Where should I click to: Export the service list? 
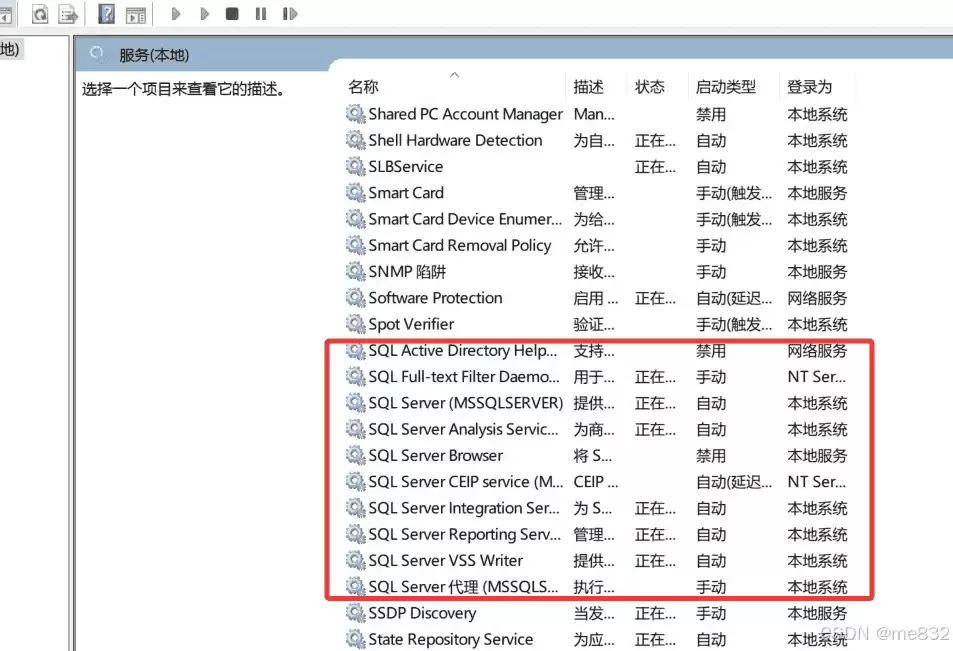[x=68, y=13]
